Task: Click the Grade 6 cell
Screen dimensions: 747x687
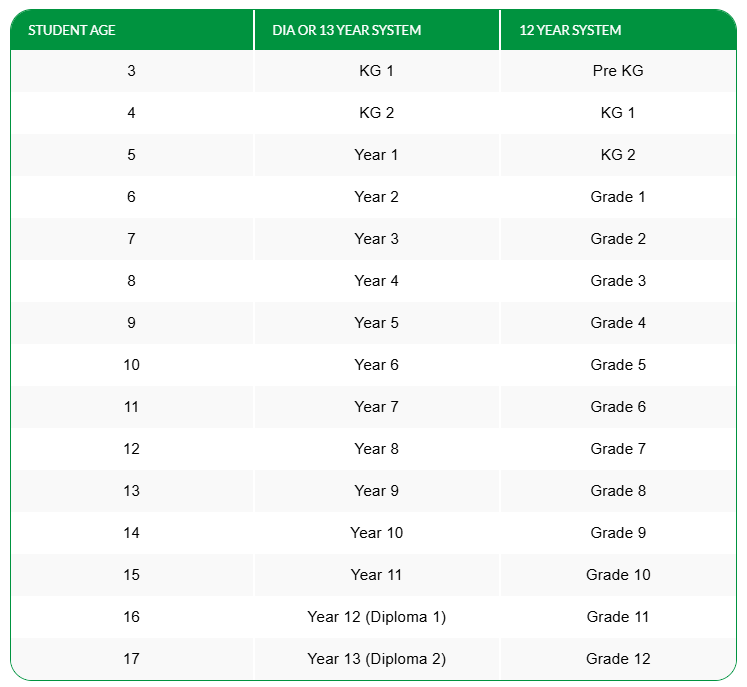Action: pos(618,407)
